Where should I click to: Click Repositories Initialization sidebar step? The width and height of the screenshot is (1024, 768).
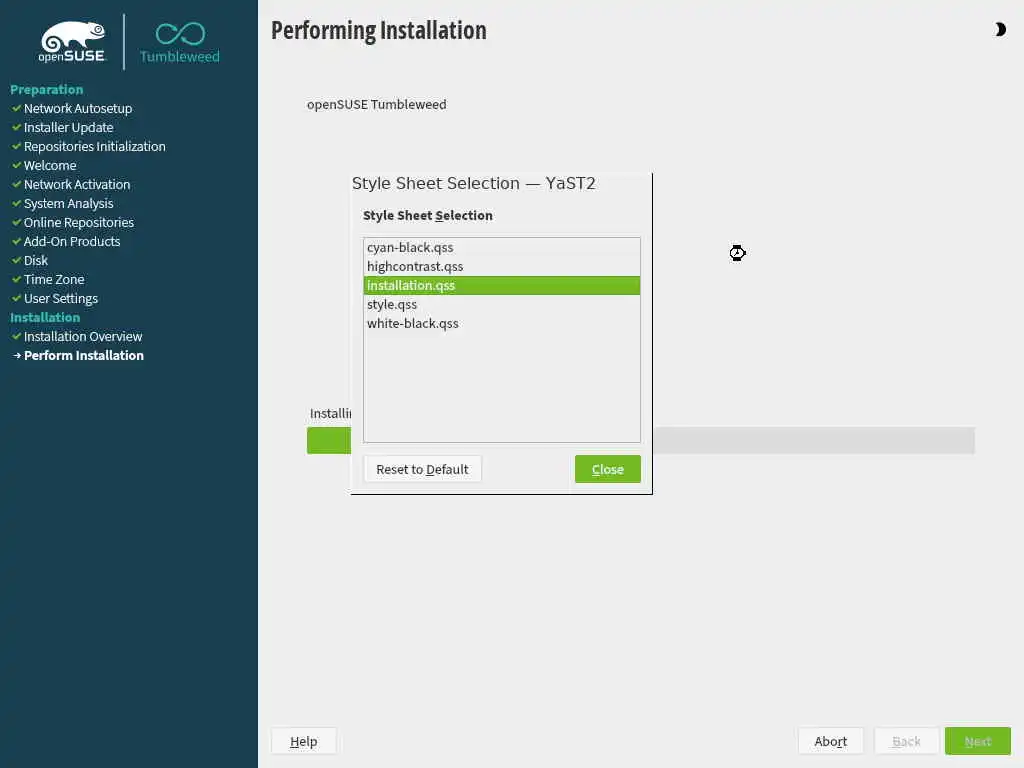(95, 146)
